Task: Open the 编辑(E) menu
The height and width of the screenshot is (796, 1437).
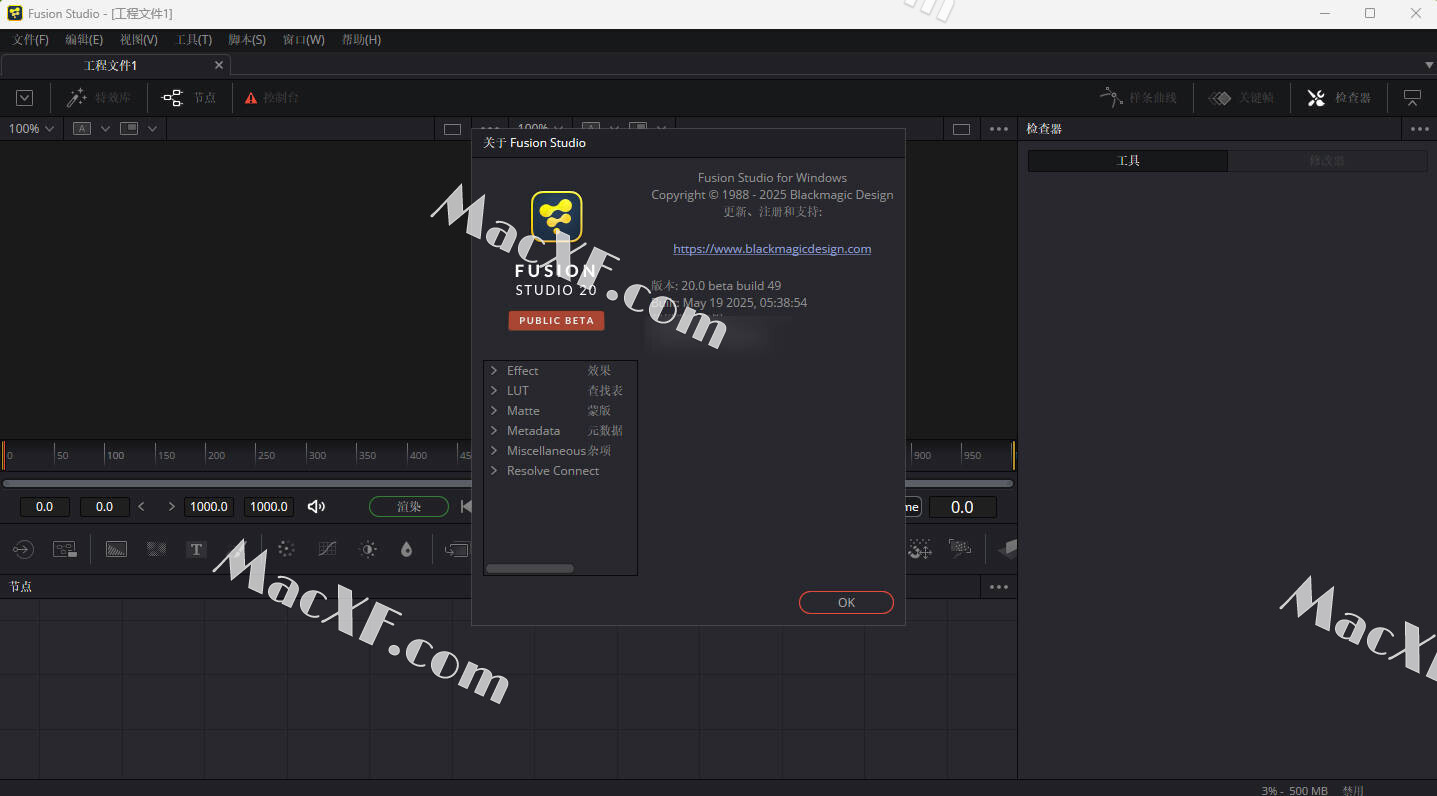Action: [x=84, y=40]
